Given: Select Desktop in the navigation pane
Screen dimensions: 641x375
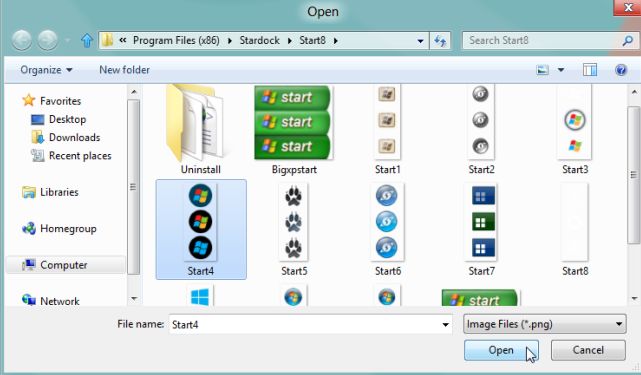Looking at the screenshot, I should tap(67, 119).
